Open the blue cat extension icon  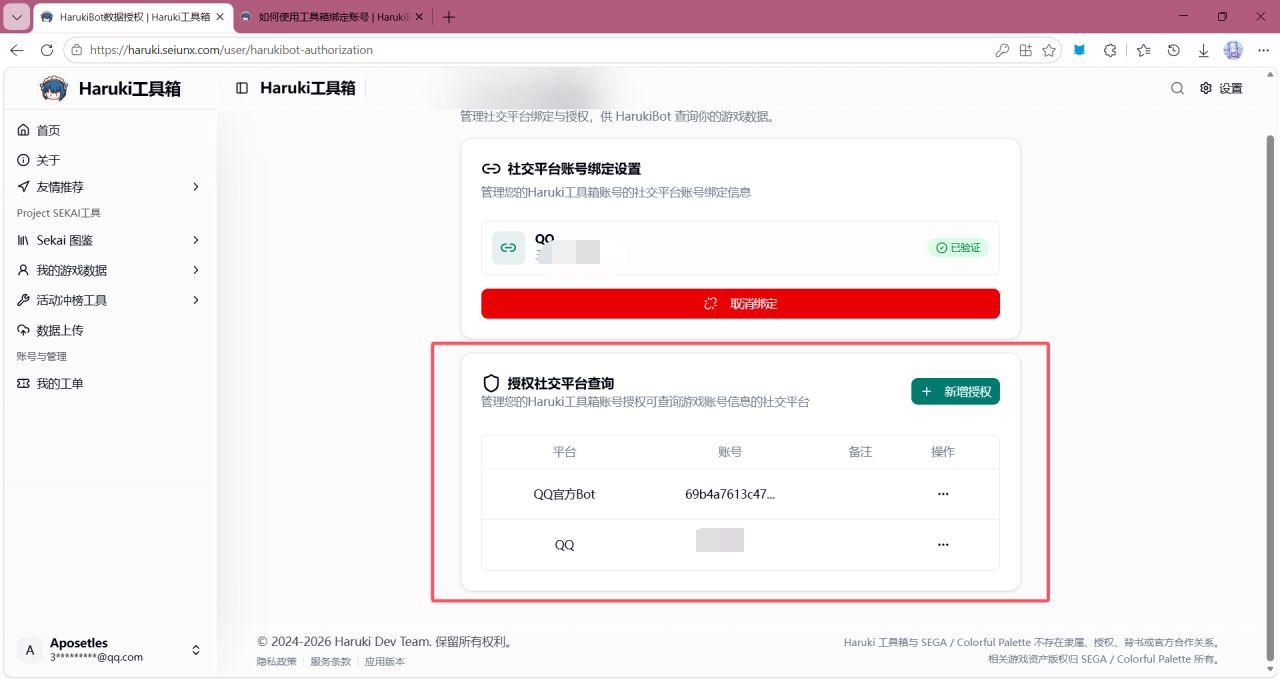pos(1079,50)
